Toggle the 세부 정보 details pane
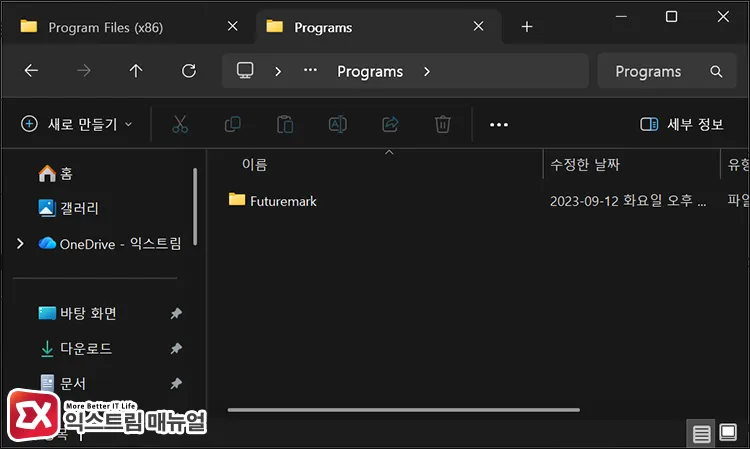750x449 pixels. [x=682, y=124]
